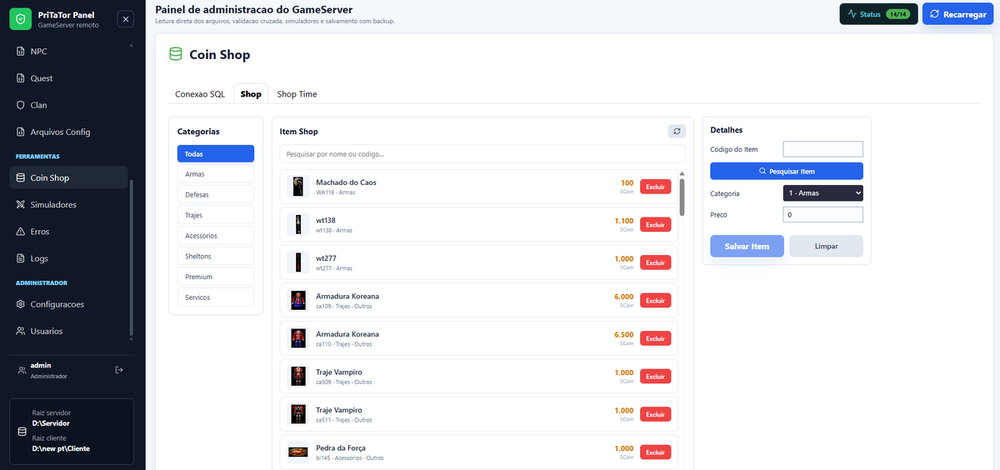Click the Status pulse icon

point(851,14)
